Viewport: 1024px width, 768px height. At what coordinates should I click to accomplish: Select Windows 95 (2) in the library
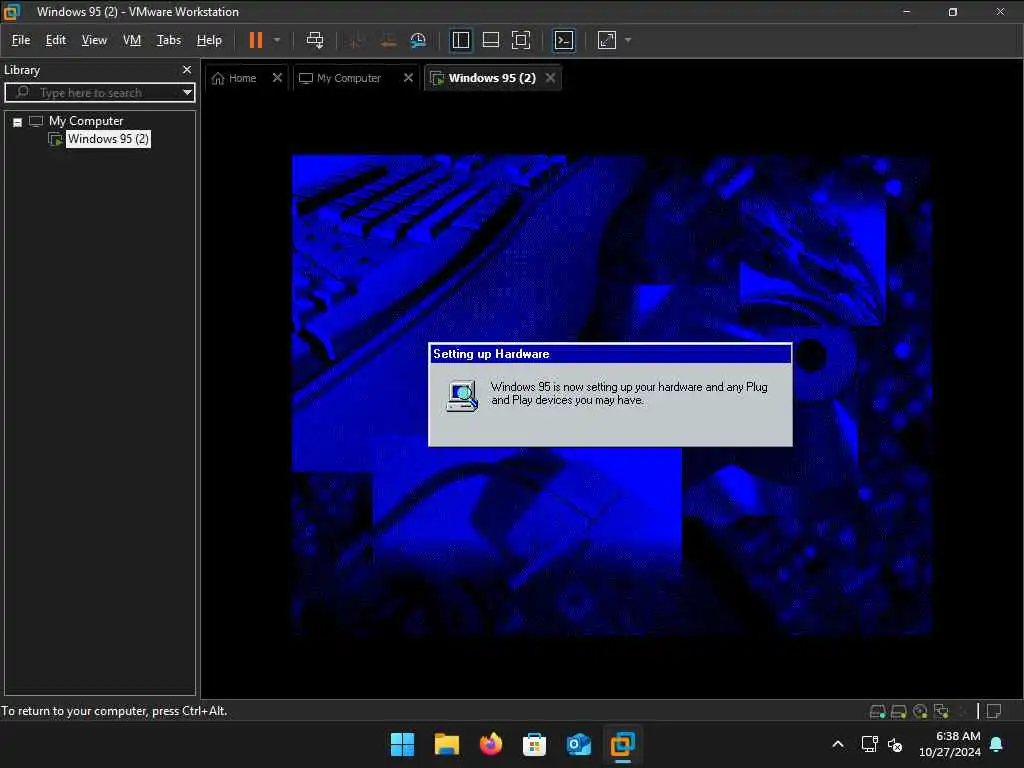108,138
